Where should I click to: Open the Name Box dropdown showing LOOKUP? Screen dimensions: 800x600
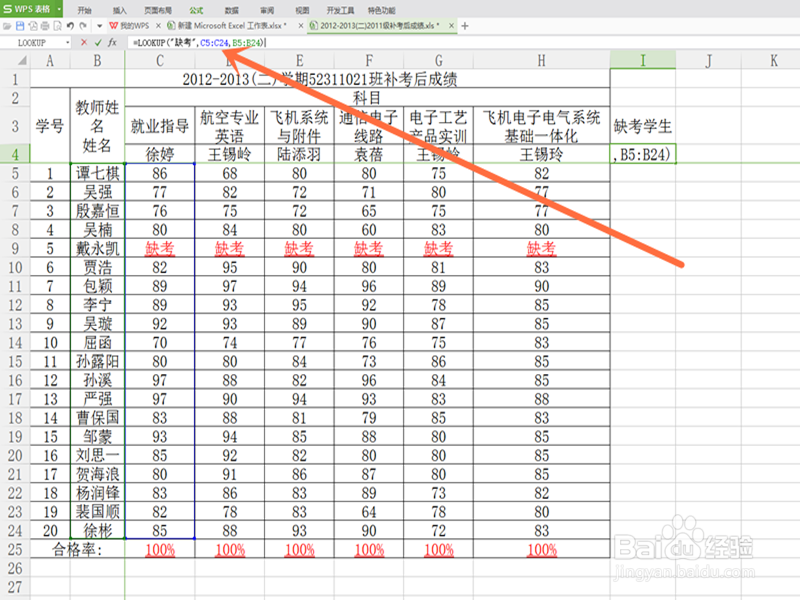click(67, 44)
